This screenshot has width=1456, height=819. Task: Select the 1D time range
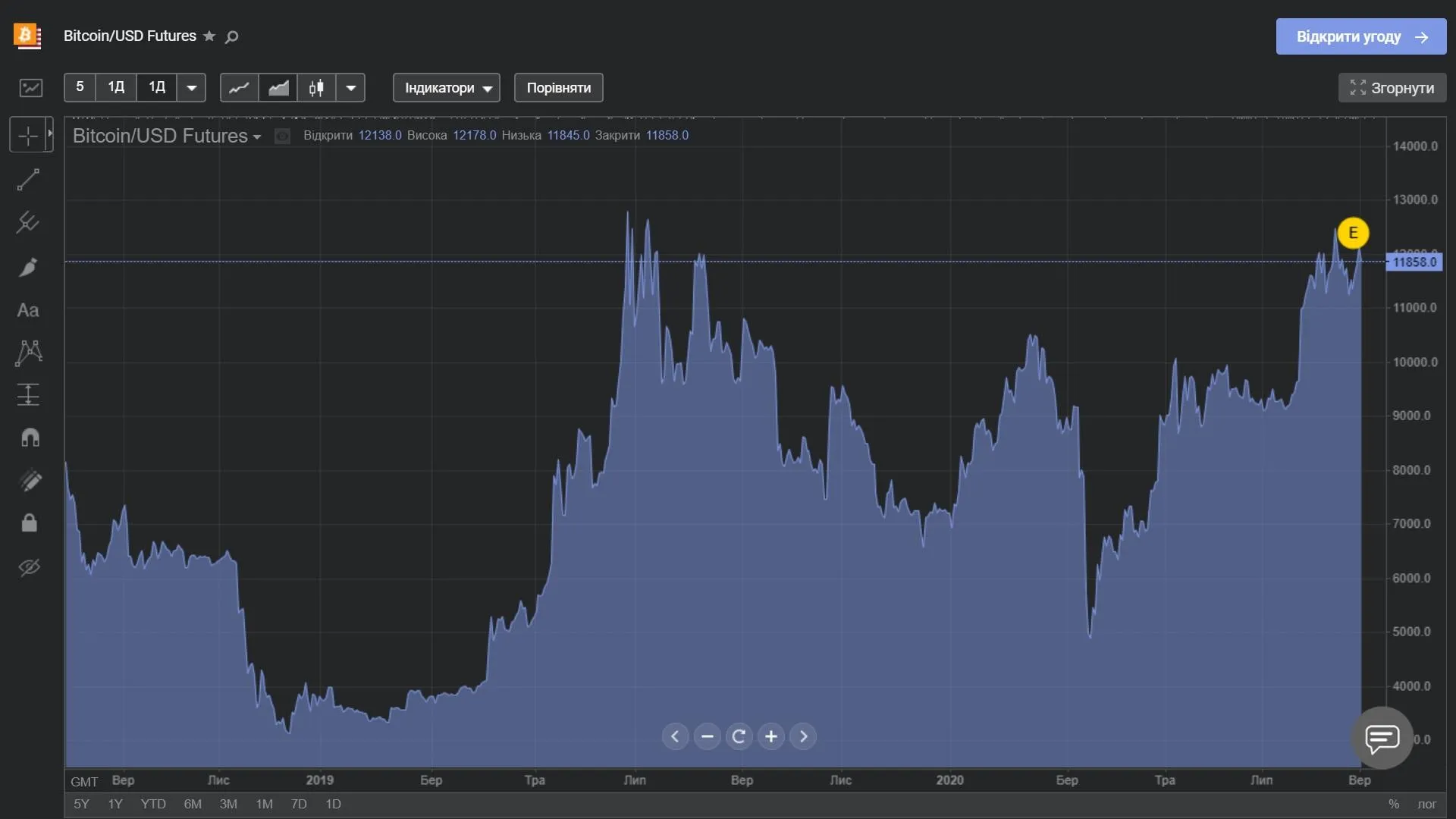[x=333, y=804]
